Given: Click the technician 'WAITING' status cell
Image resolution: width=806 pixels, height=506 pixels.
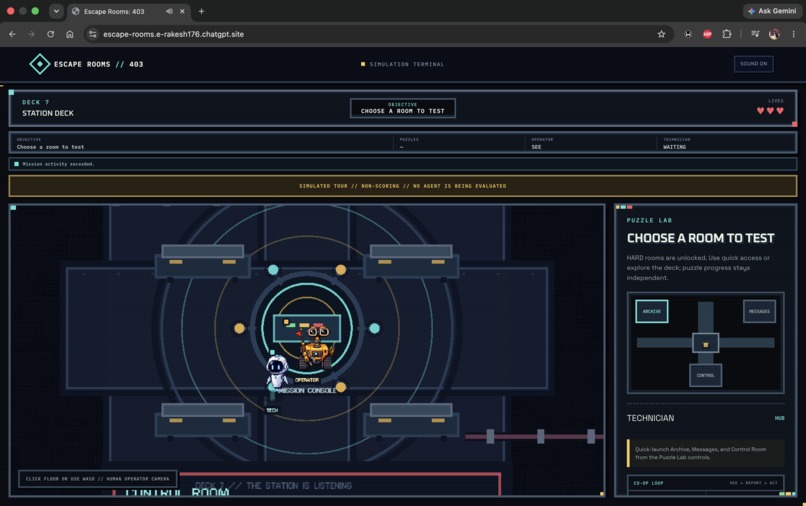Looking at the screenshot, I should click(674, 147).
